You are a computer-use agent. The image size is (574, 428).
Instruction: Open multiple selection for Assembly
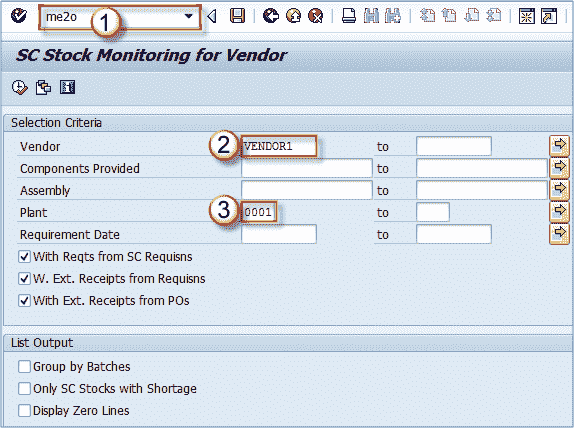[x=559, y=190]
